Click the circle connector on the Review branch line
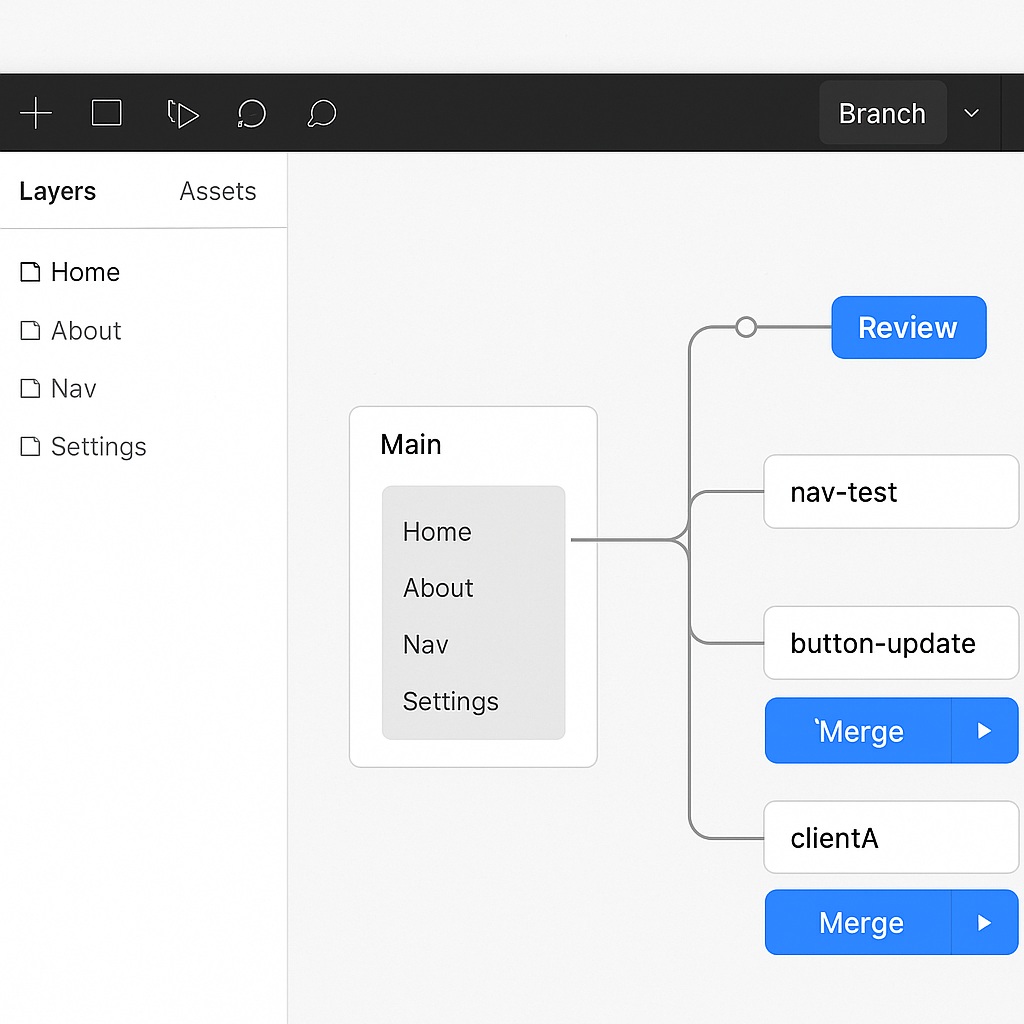 pos(745,326)
